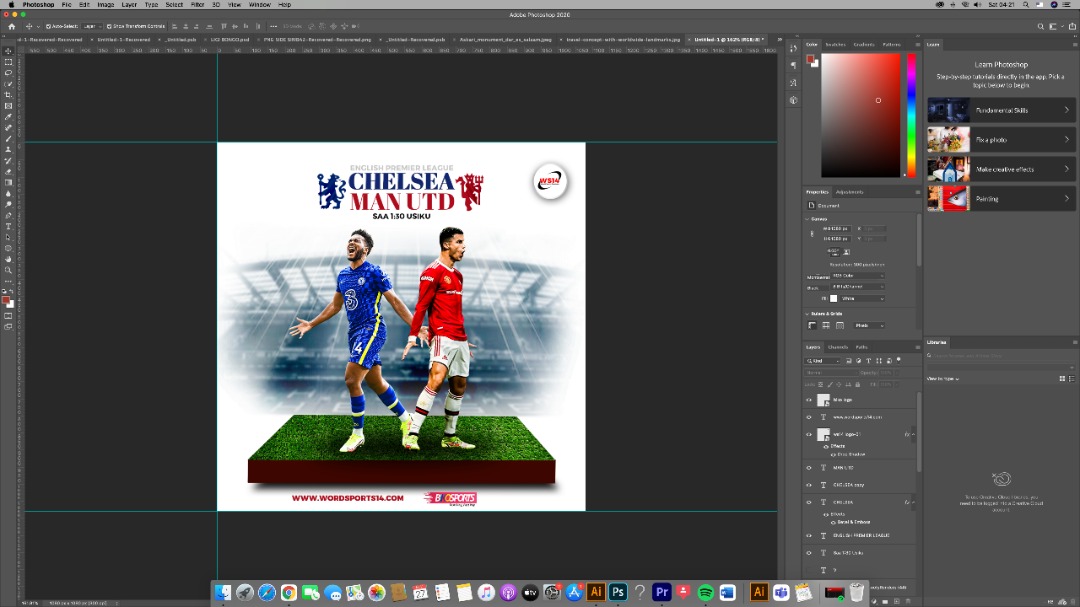Switch Libraries to grid view icon
Screen dimensions: 1080x607
click(x=1062, y=378)
